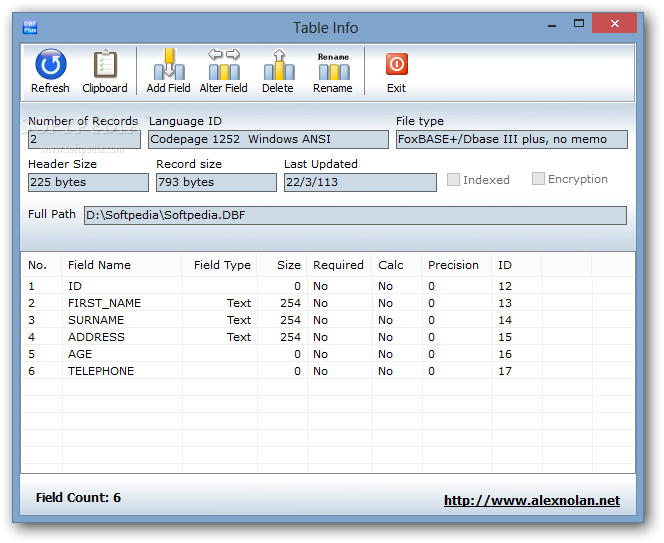
Task: Choose the Rename field tool
Action: click(333, 66)
